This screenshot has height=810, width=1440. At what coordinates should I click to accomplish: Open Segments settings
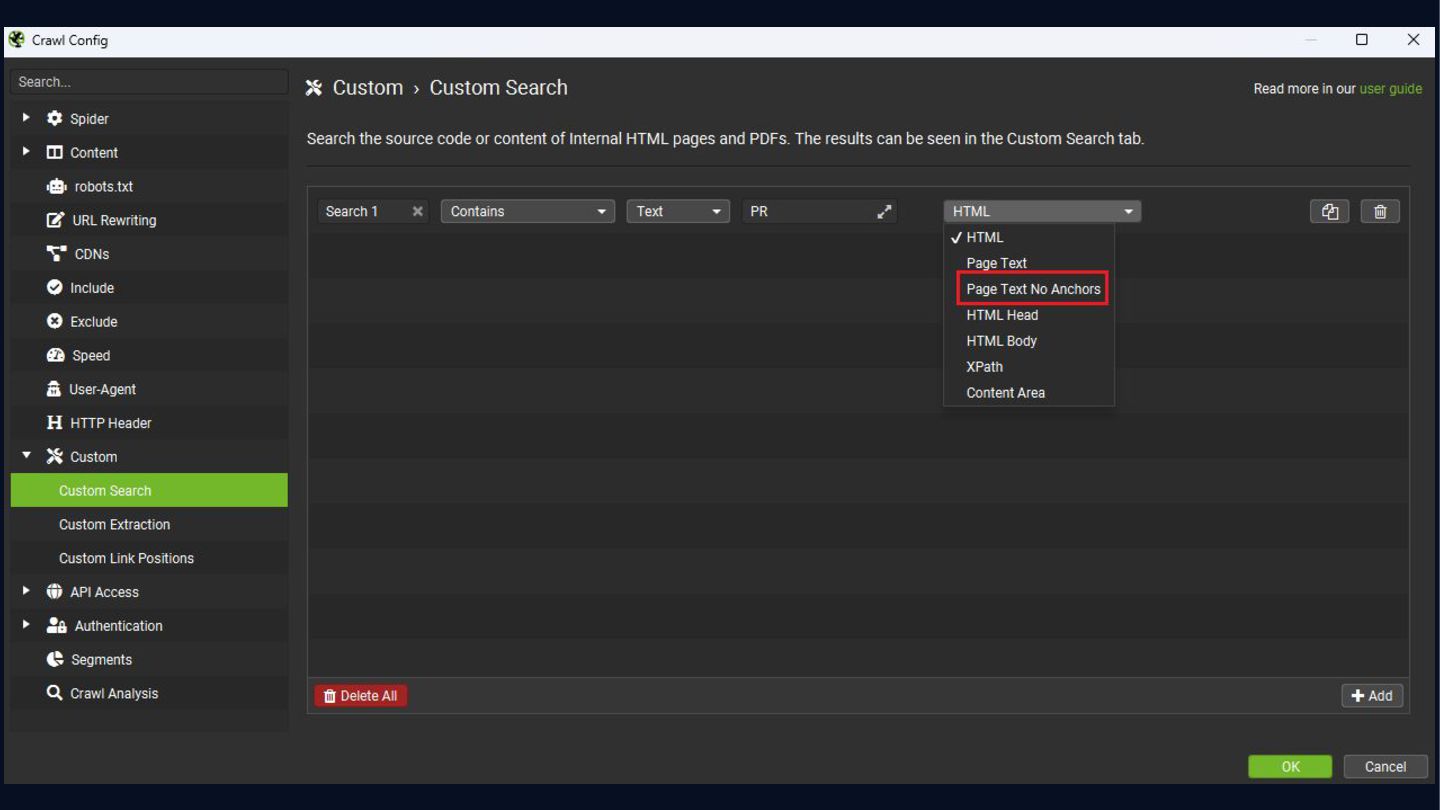point(149,659)
